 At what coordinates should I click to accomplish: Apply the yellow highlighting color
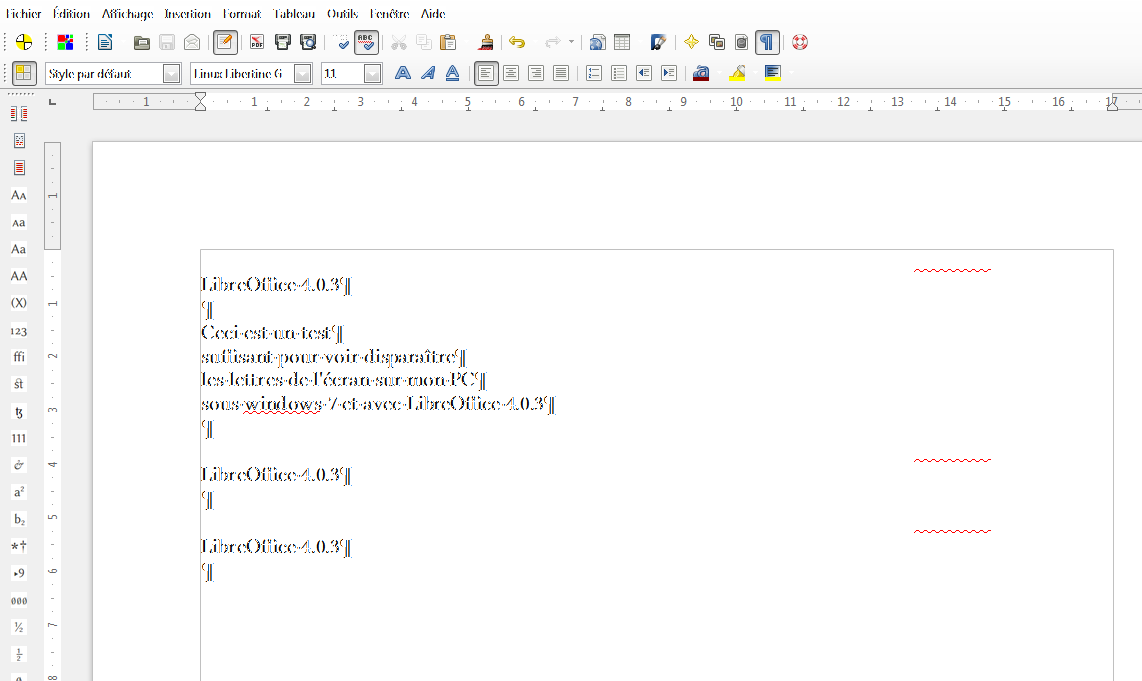[x=738, y=73]
